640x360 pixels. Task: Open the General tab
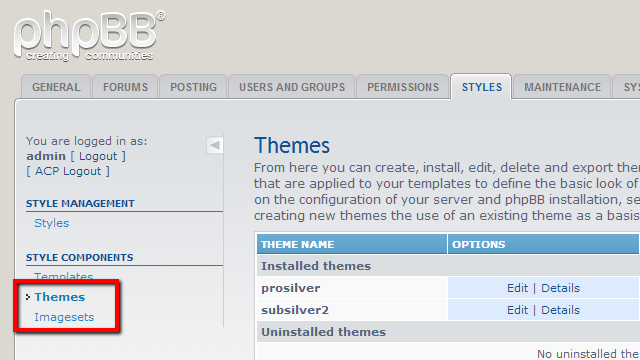[56, 87]
